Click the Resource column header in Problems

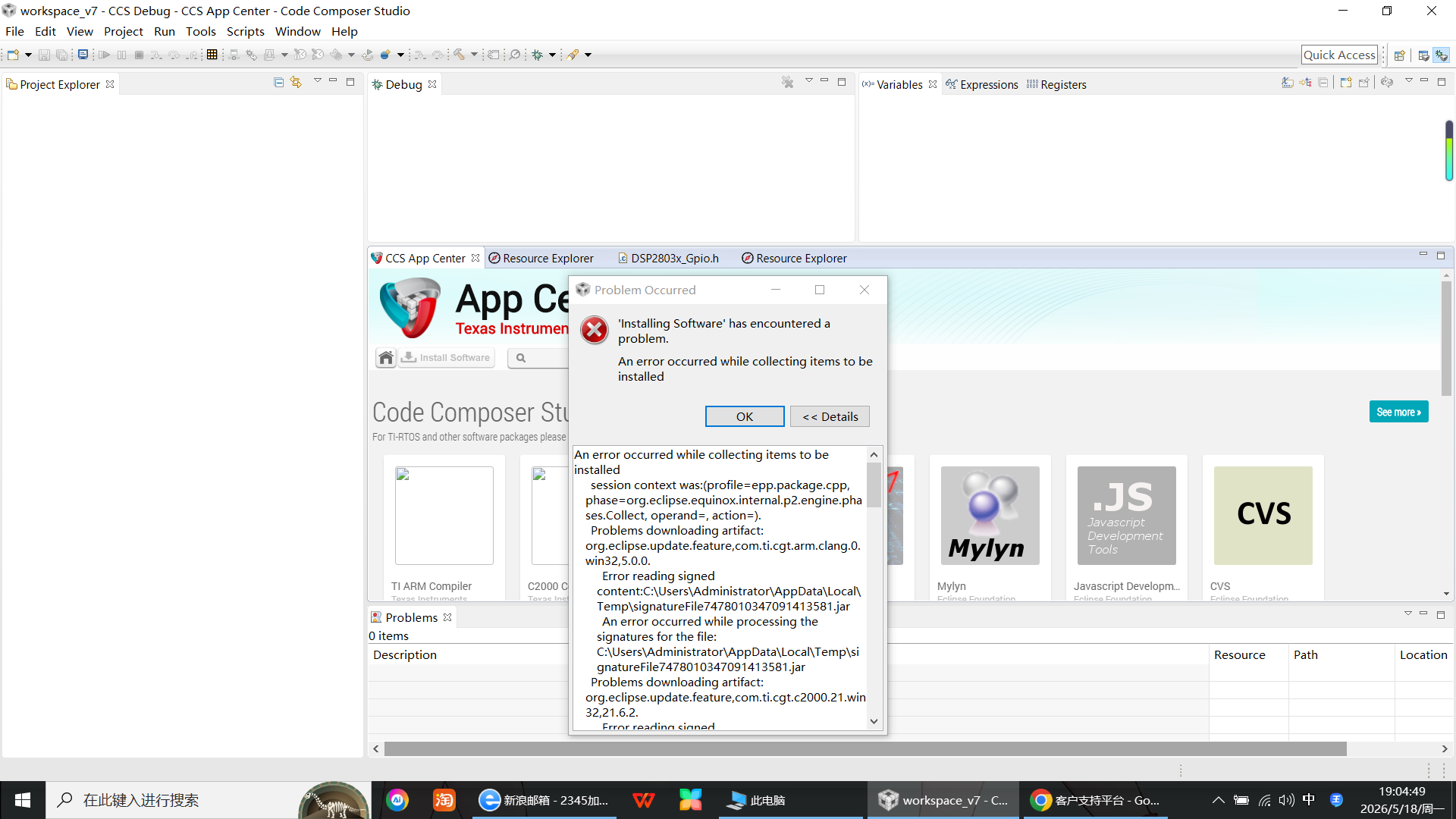(x=1240, y=655)
